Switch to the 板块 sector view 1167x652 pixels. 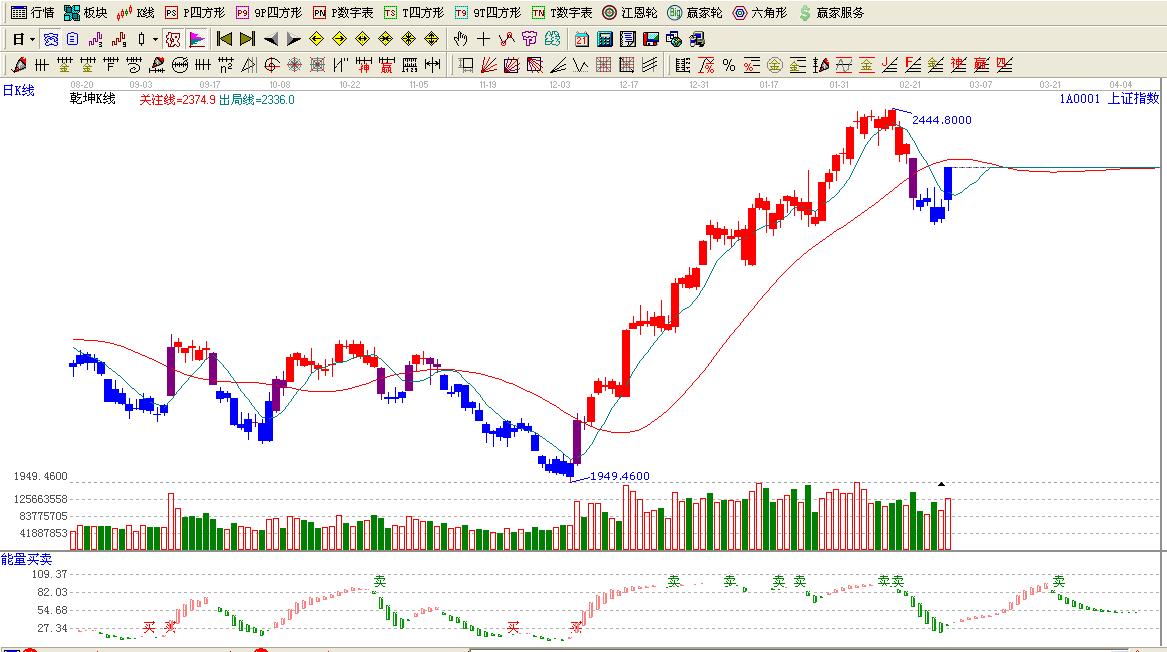click(85, 13)
